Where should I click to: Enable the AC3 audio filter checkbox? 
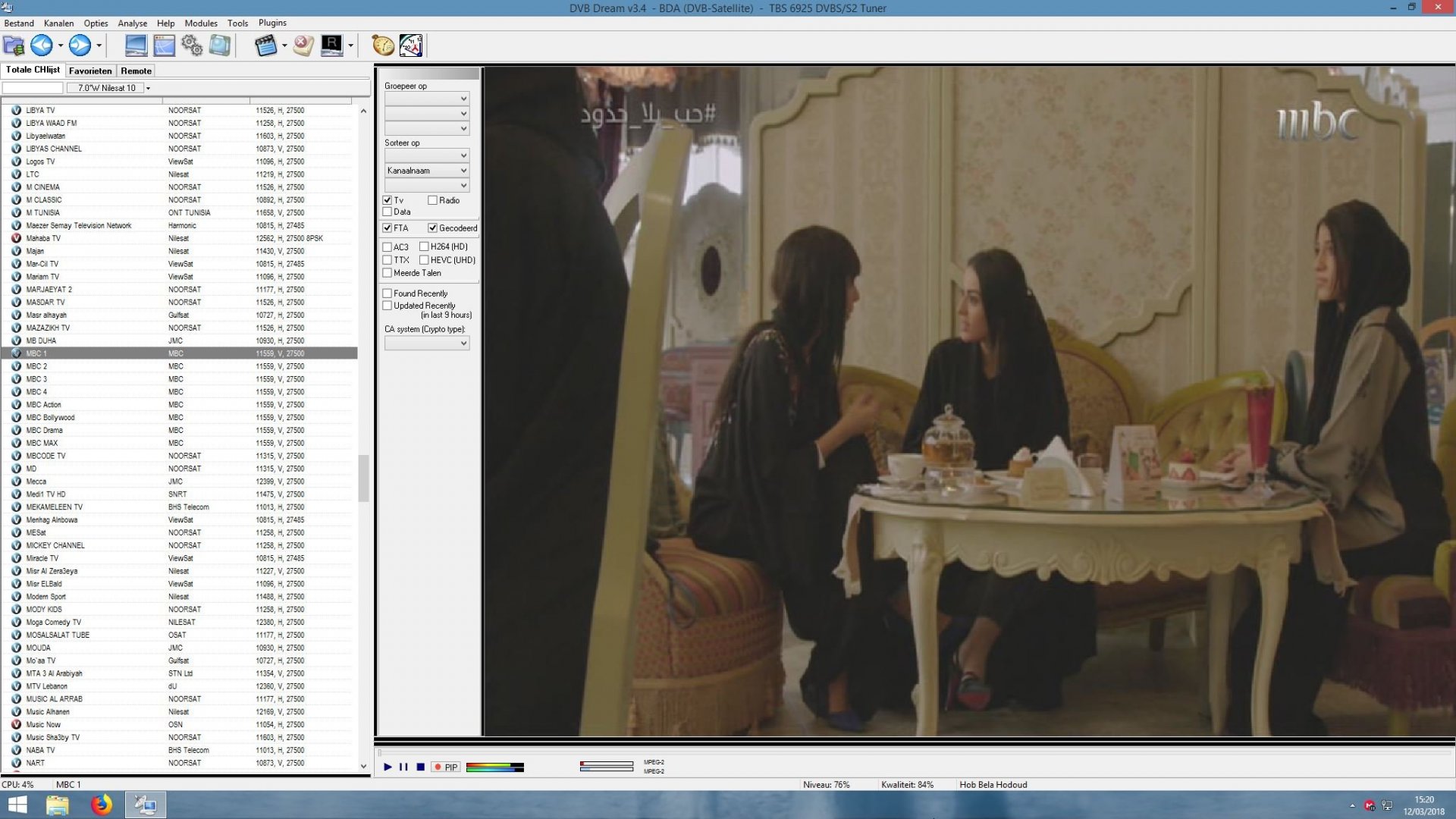(x=388, y=246)
